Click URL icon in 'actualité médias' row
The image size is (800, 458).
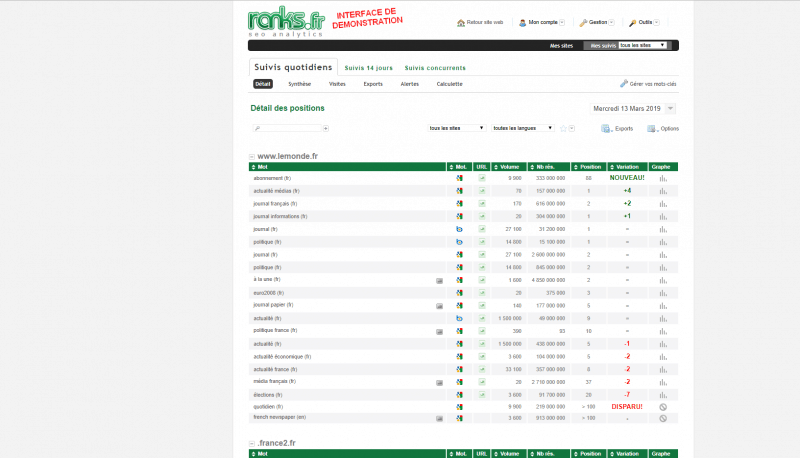[x=481, y=190]
